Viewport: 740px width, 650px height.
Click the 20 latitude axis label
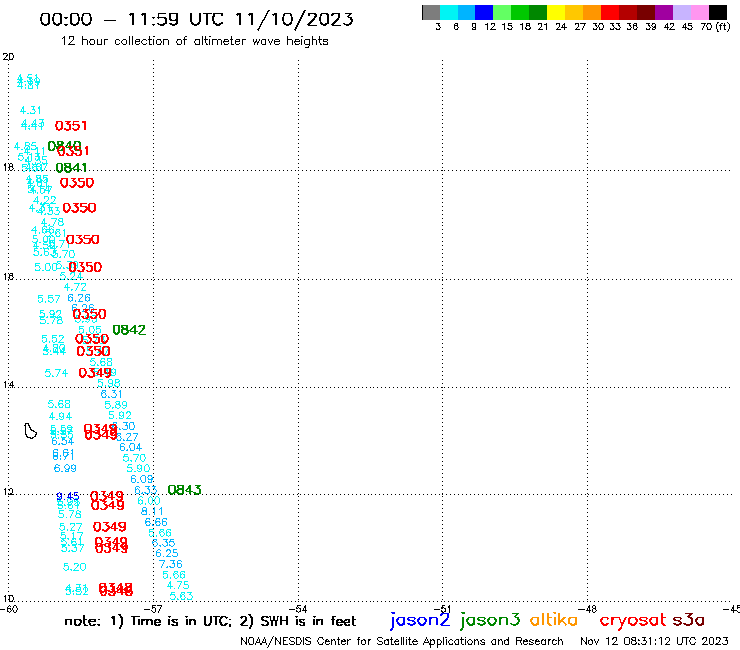[x=8, y=57]
